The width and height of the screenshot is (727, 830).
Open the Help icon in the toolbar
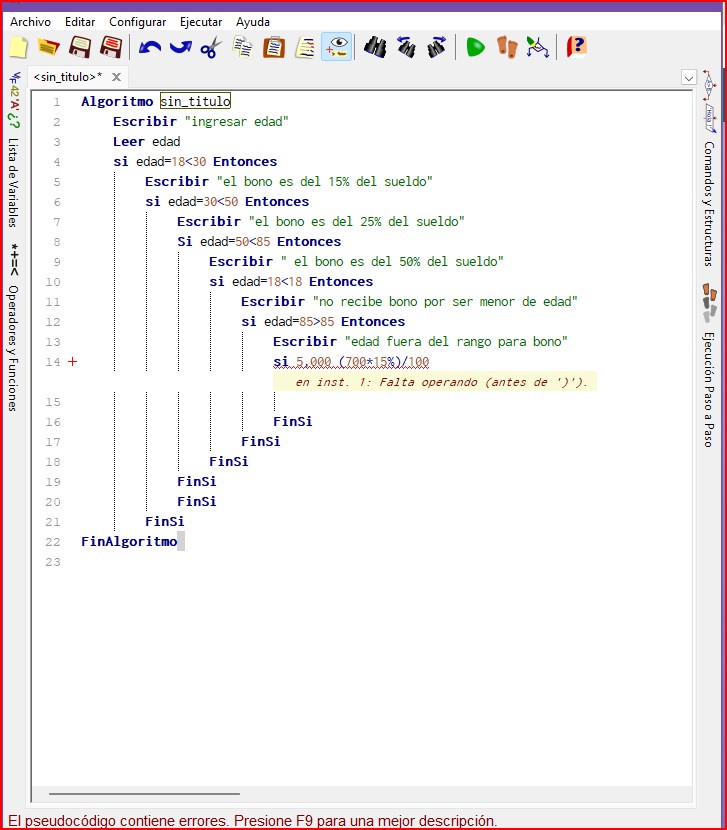576,47
